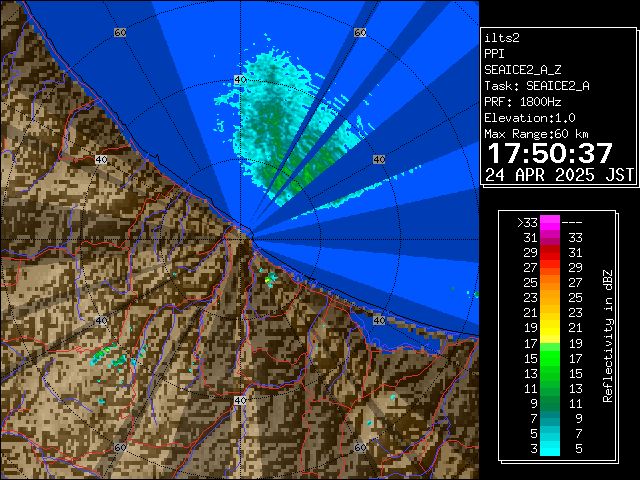Pick the cyan 3–5 dBZ legend band
Viewport: 640px width, 480px height.
pos(550,448)
